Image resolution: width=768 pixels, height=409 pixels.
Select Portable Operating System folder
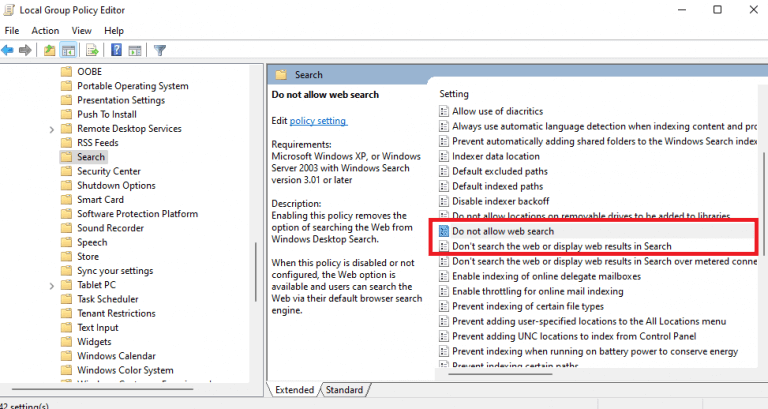133,86
